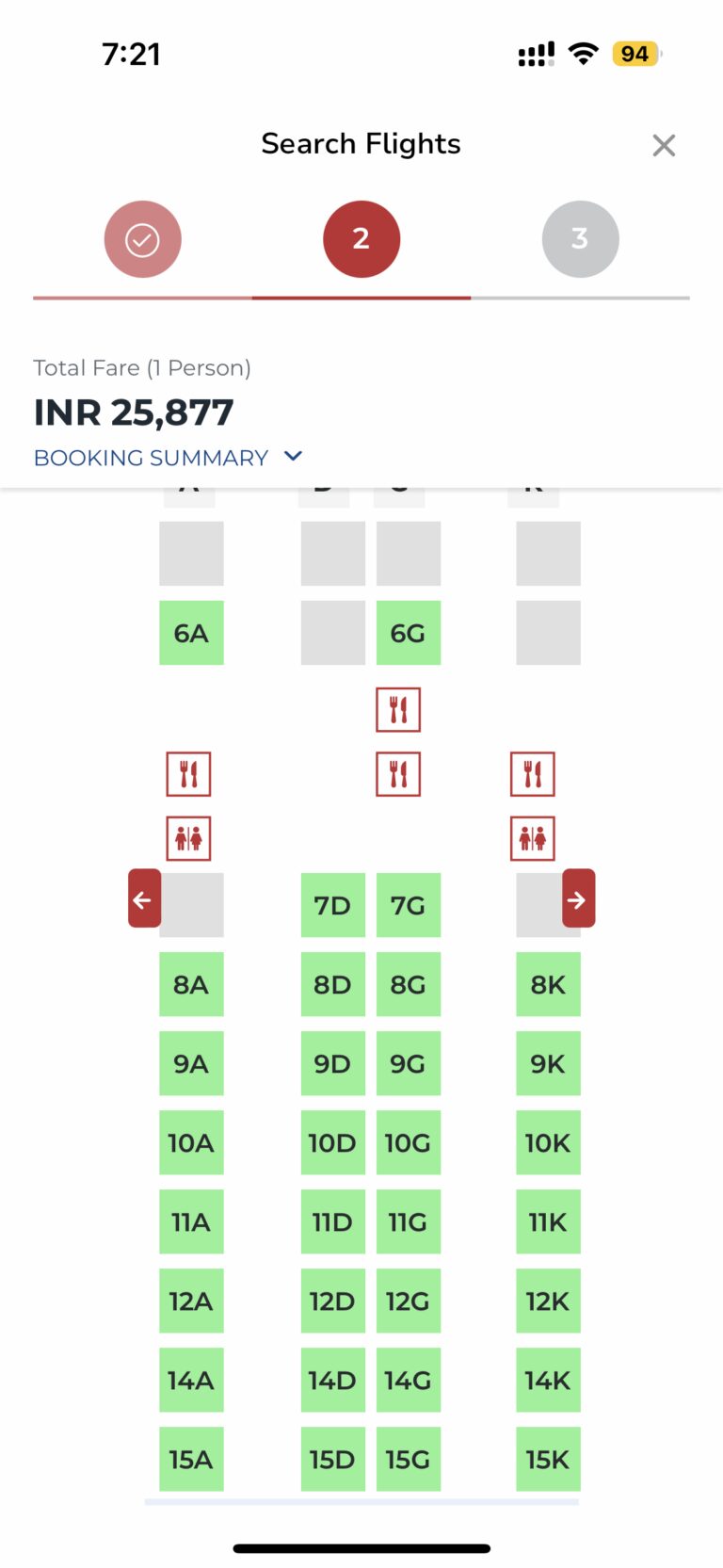Open step 3 of the booking flow

pyautogui.click(x=580, y=238)
